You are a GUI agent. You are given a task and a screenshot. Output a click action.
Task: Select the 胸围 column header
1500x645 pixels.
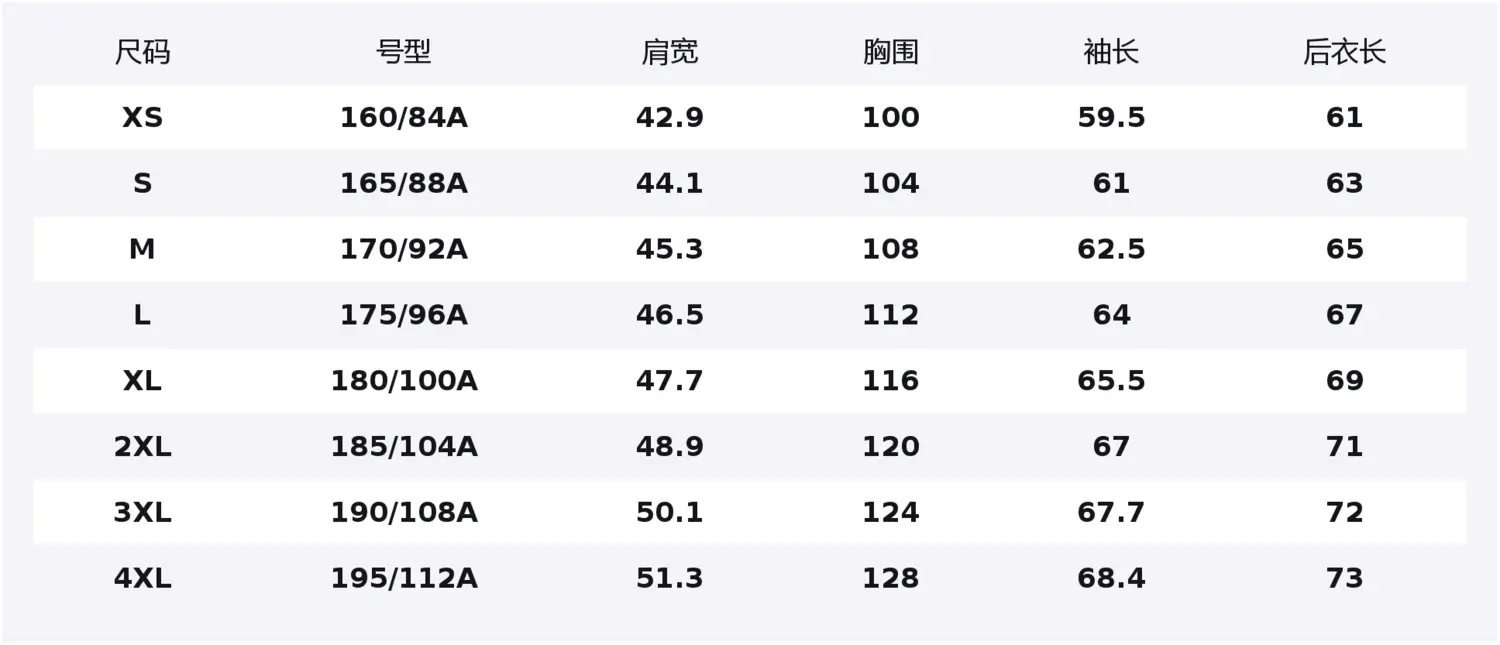[x=890, y=52]
